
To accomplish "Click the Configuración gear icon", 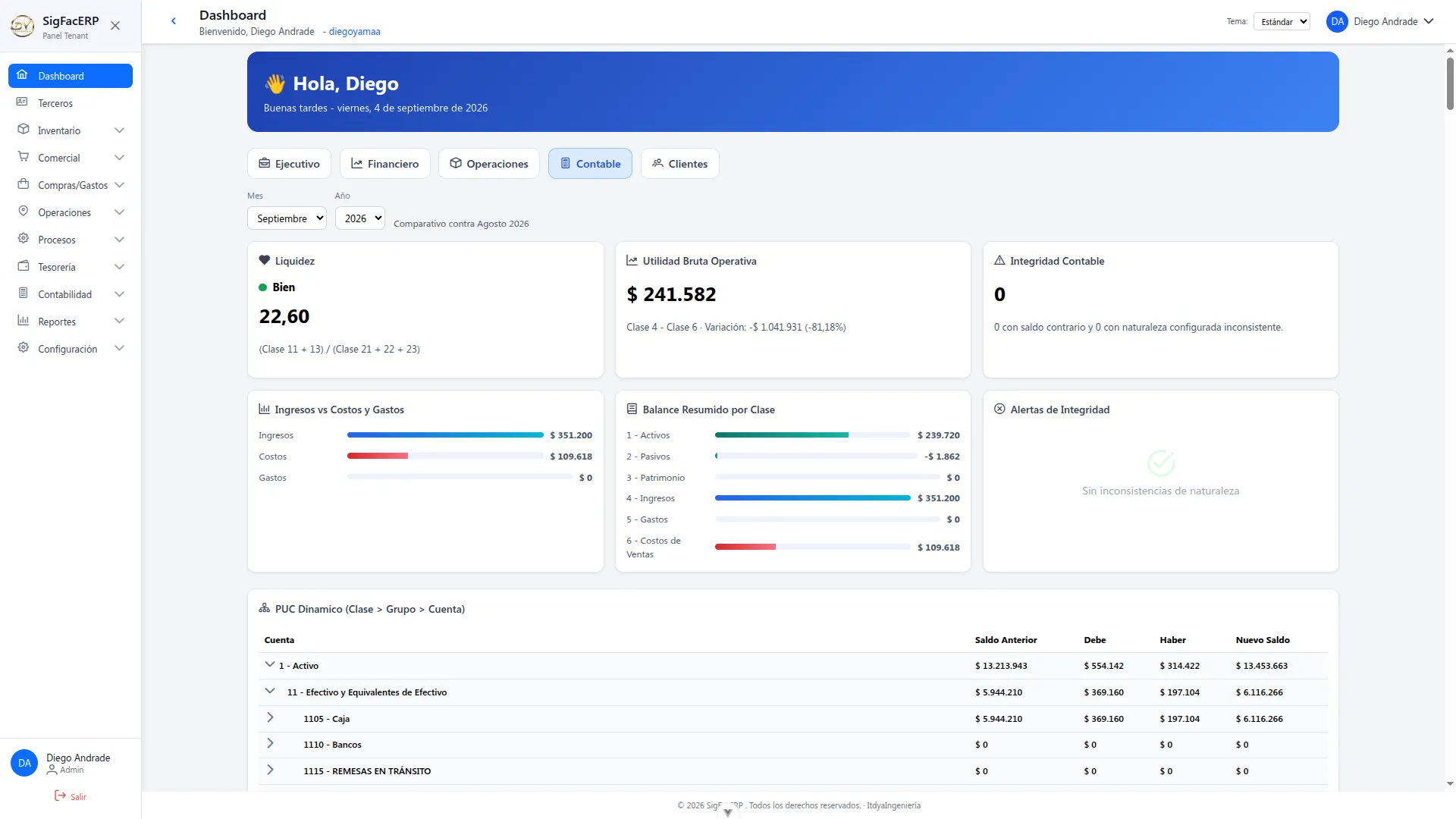I will tap(23, 348).
